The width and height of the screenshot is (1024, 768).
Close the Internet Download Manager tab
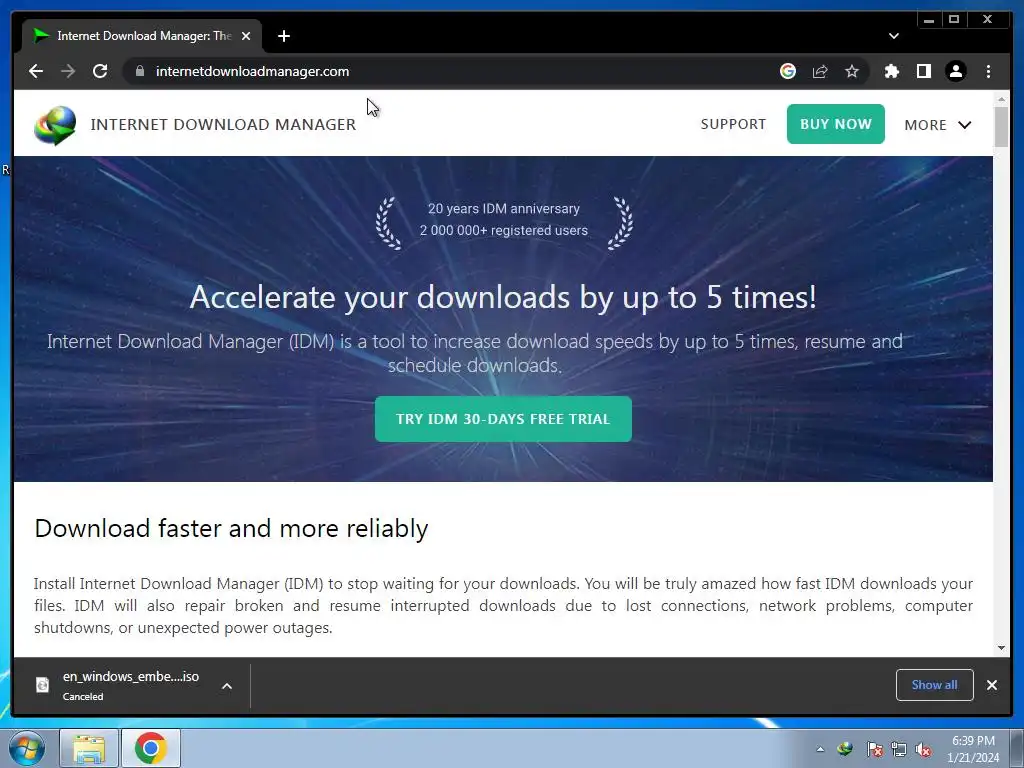(246, 36)
